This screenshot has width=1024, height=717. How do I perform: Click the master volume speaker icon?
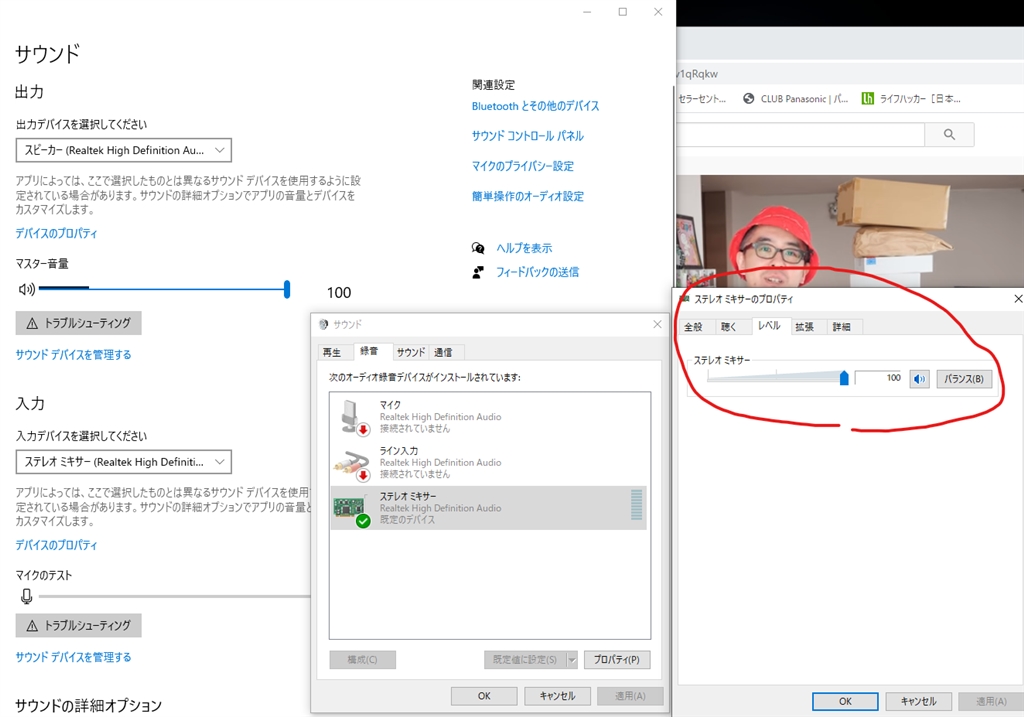(26, 289)
